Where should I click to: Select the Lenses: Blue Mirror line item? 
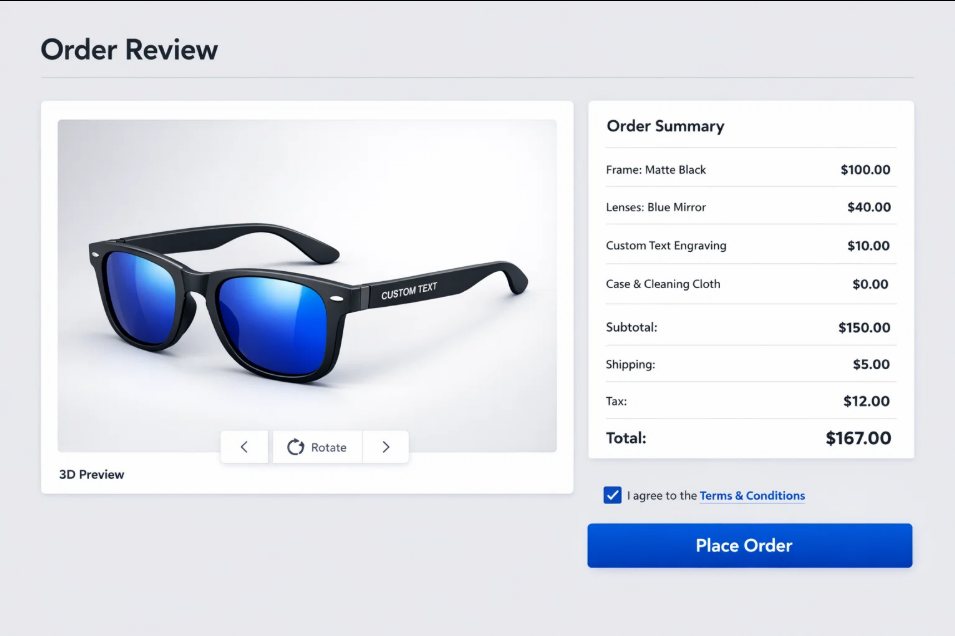749,207
